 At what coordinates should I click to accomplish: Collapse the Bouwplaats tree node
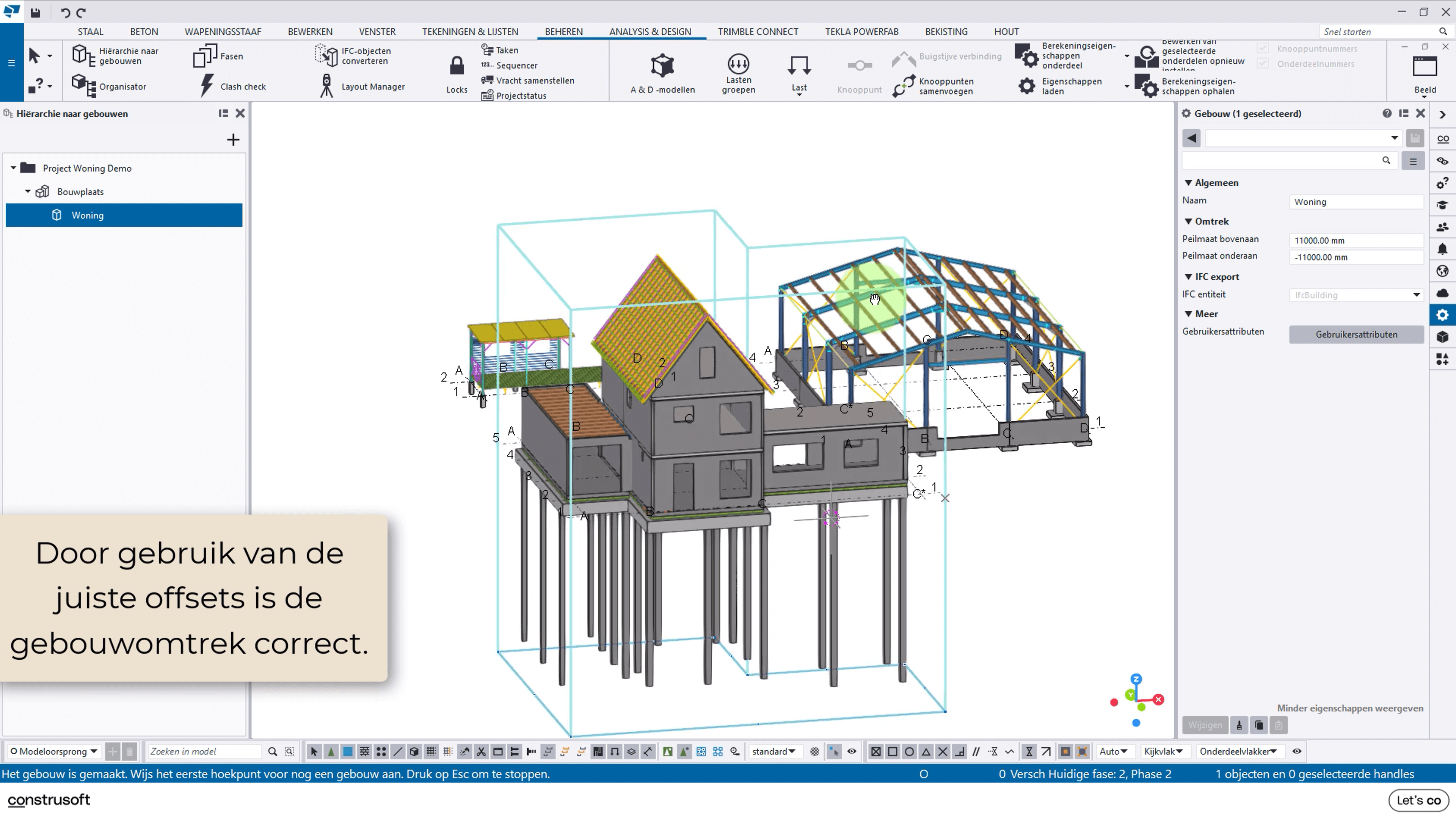point(28,191)
